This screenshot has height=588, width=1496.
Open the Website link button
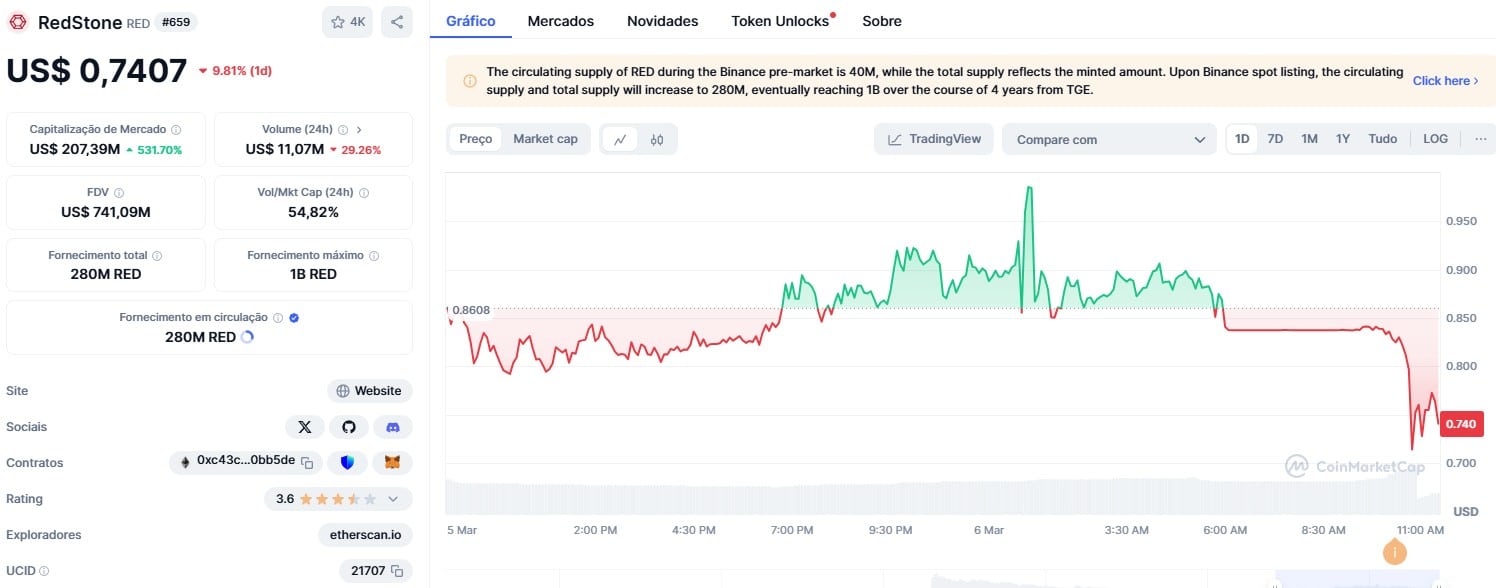(370, 391)
